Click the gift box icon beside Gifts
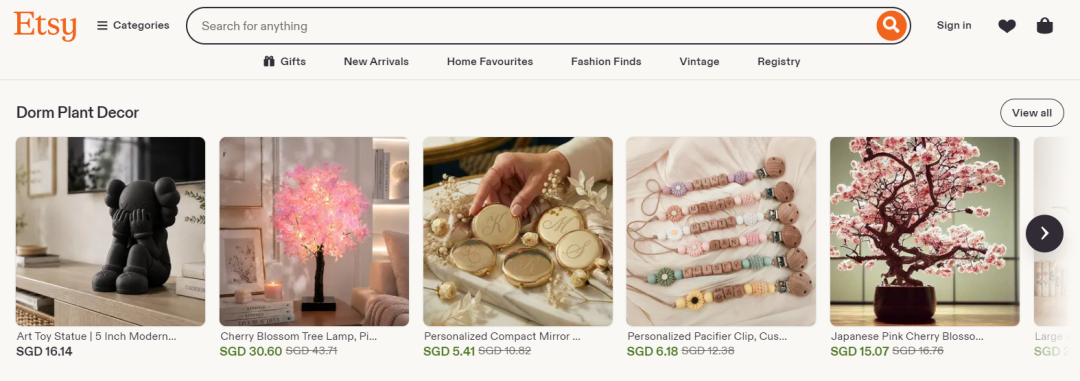Screen dimensions: 1080x381 (269, 61)
